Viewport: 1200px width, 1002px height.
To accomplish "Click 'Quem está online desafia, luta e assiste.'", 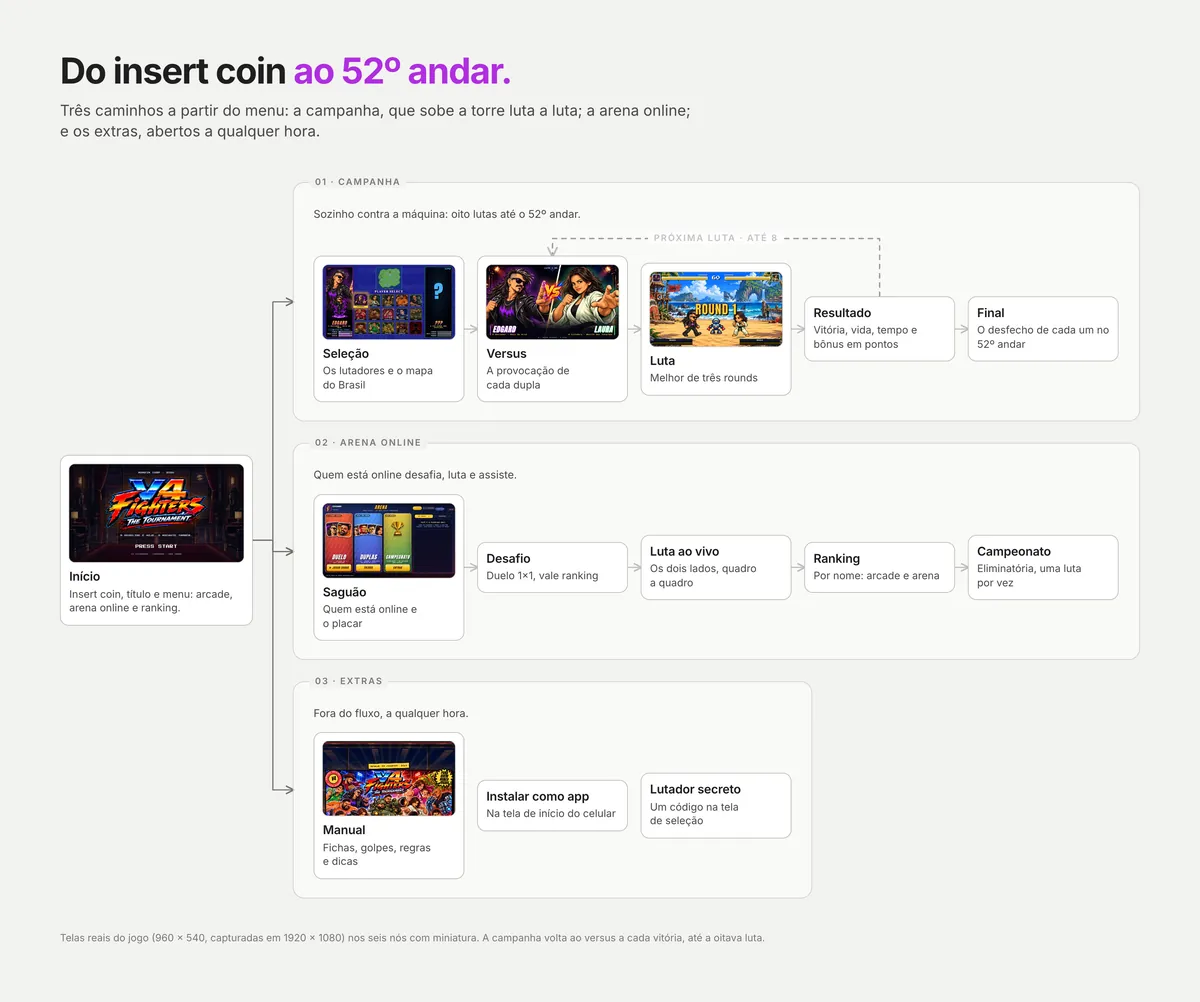I will point(415,475).
